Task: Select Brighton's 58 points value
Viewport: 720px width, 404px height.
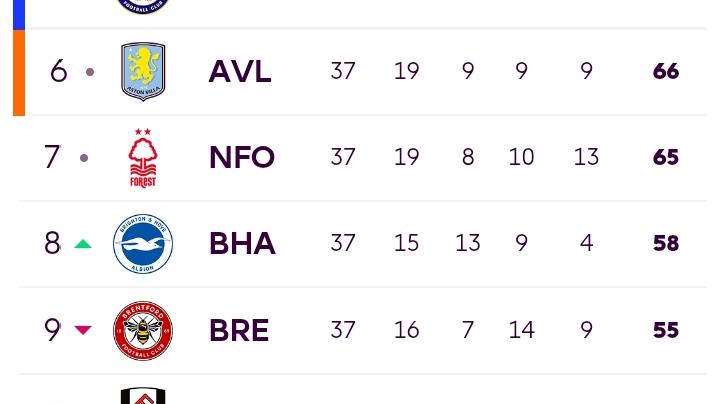Action: 666,243
